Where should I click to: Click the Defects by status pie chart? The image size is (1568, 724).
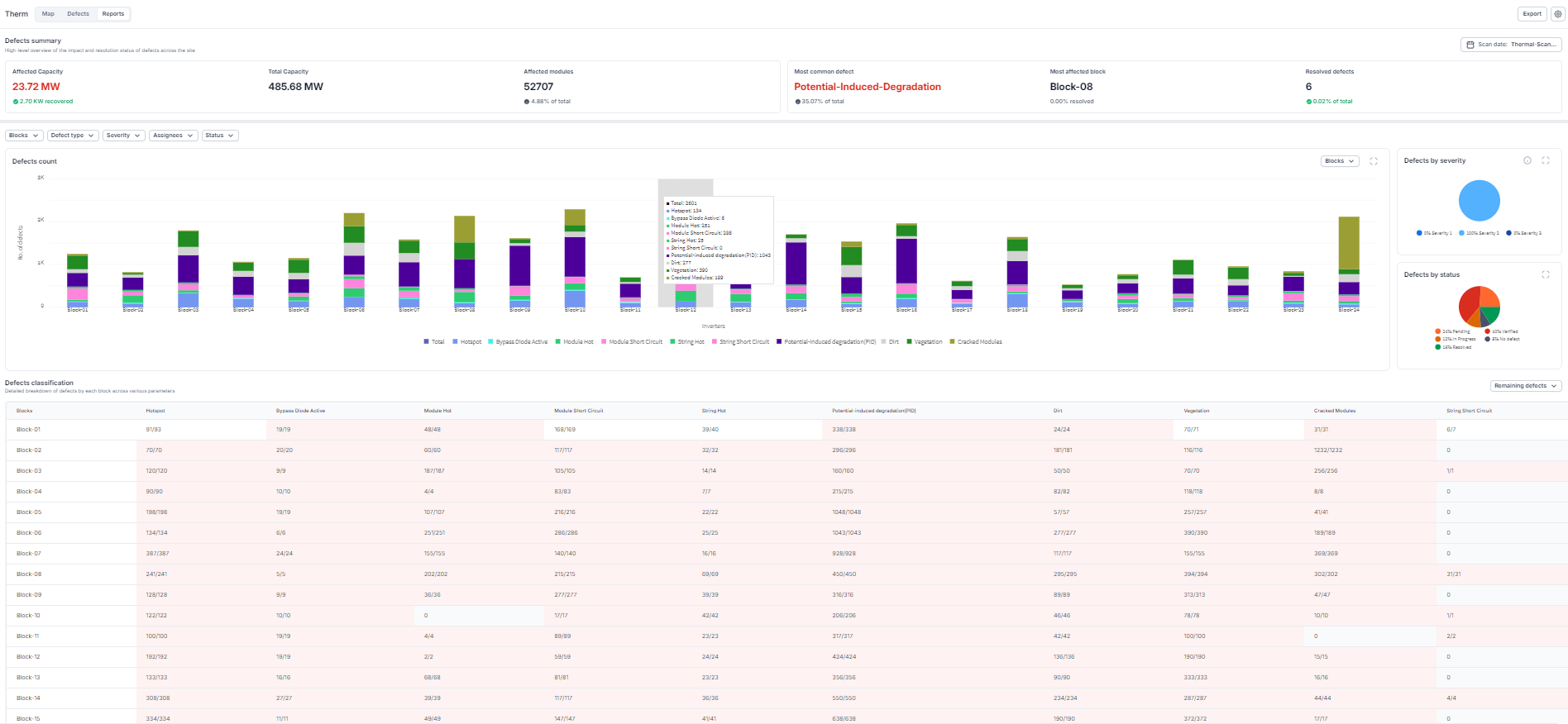pyautogui.click(x=1479, y=306)
